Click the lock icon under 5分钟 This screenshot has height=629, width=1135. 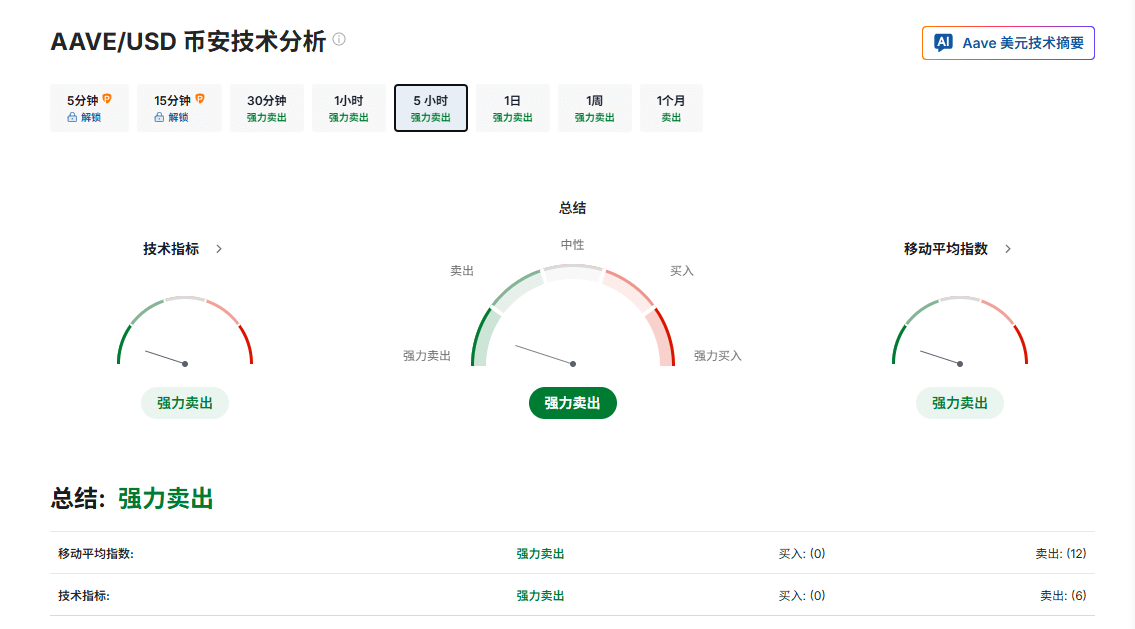coord(72,117)
